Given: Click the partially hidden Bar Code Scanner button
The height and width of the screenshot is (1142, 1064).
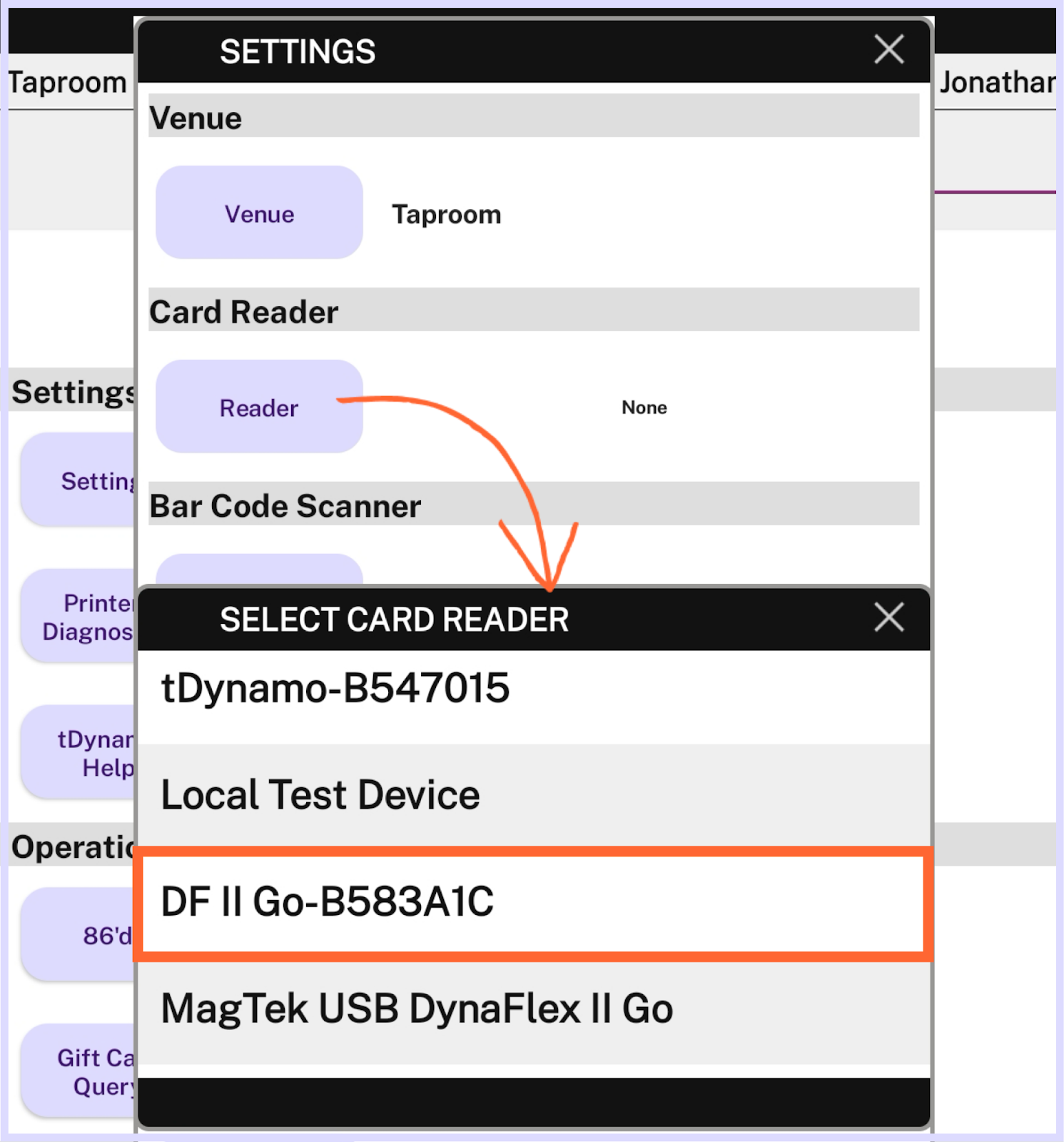Looking at the screenshot, I should pyautogui.click(x=259, y=570).
